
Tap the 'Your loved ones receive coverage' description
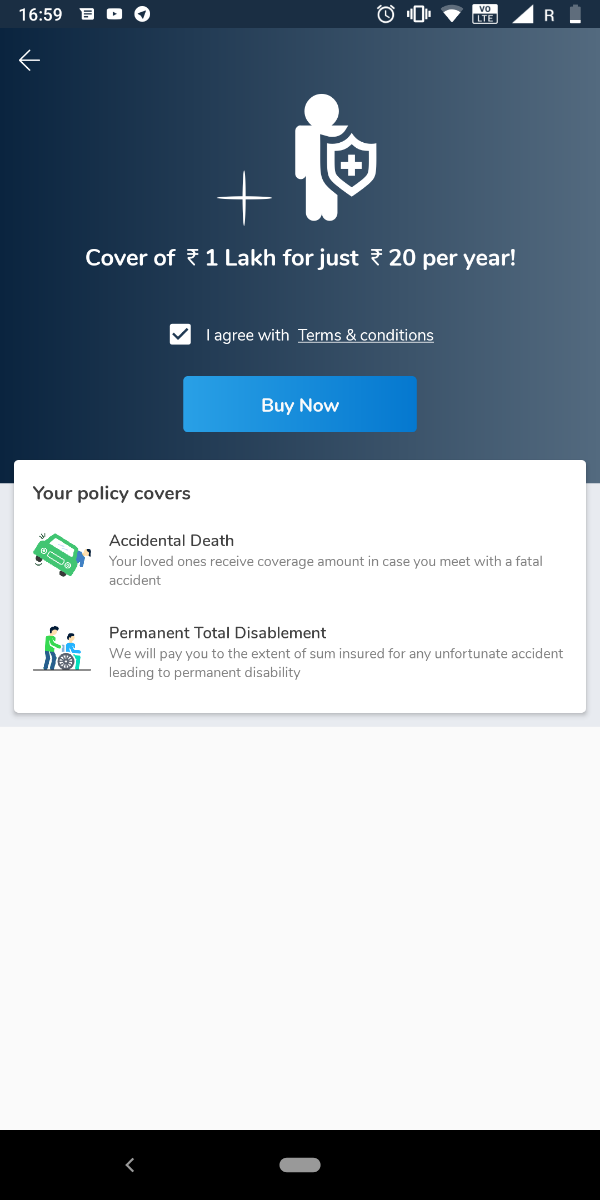[326, 570]
